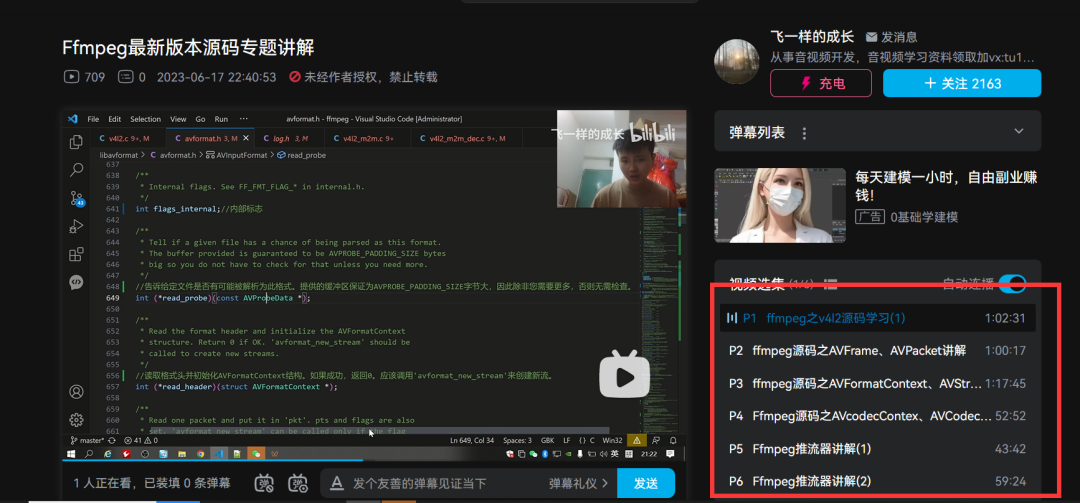Open the VS Code Search sidebar icon

coord(76,170)
